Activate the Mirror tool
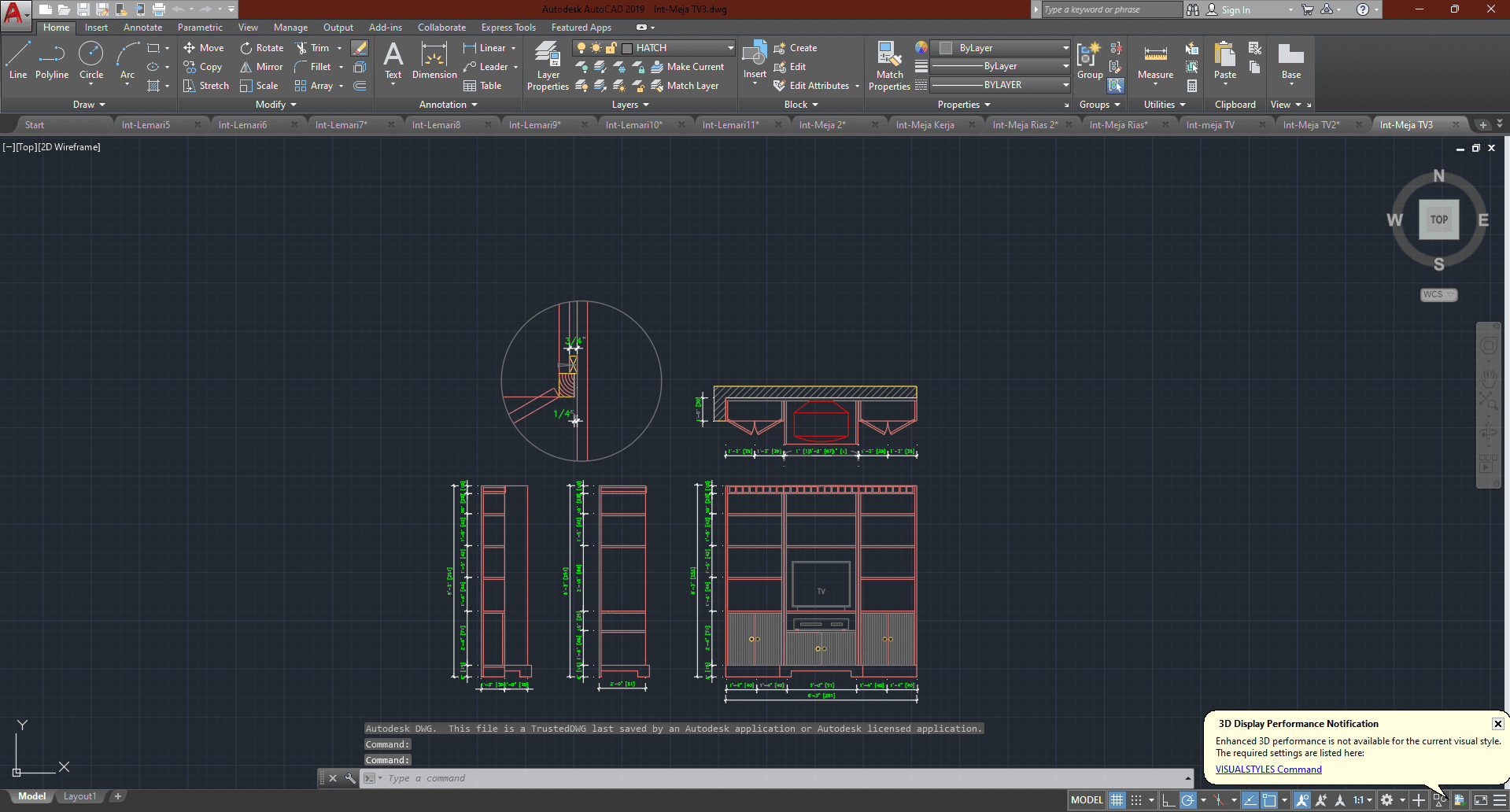 [261, 67]
